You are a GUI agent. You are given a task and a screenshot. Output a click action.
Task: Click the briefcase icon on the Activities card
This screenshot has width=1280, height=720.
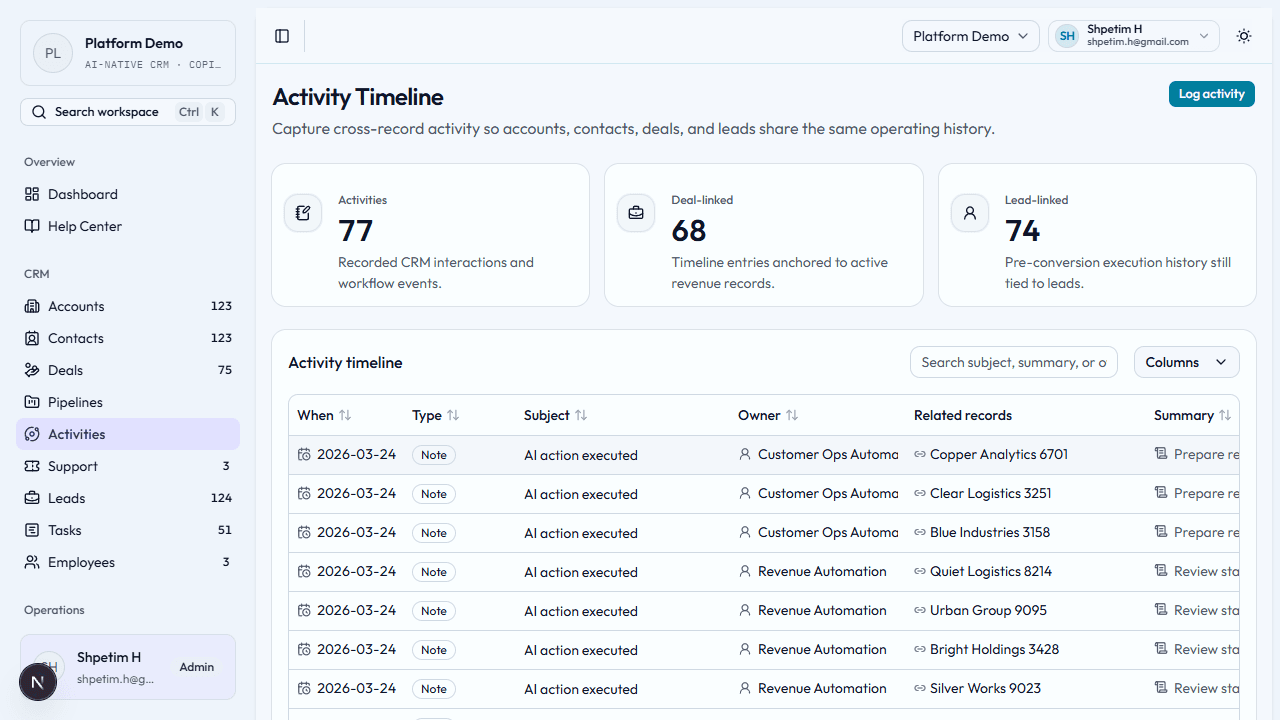point(636,212)
